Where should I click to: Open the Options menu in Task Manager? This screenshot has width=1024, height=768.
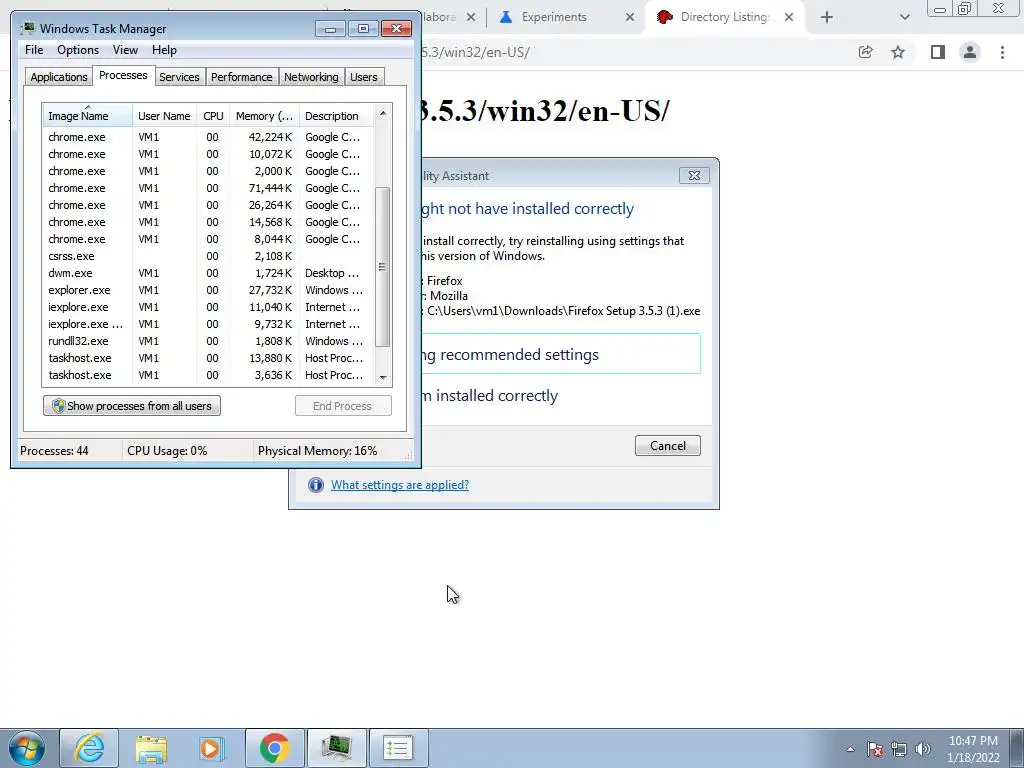(78, 50)
